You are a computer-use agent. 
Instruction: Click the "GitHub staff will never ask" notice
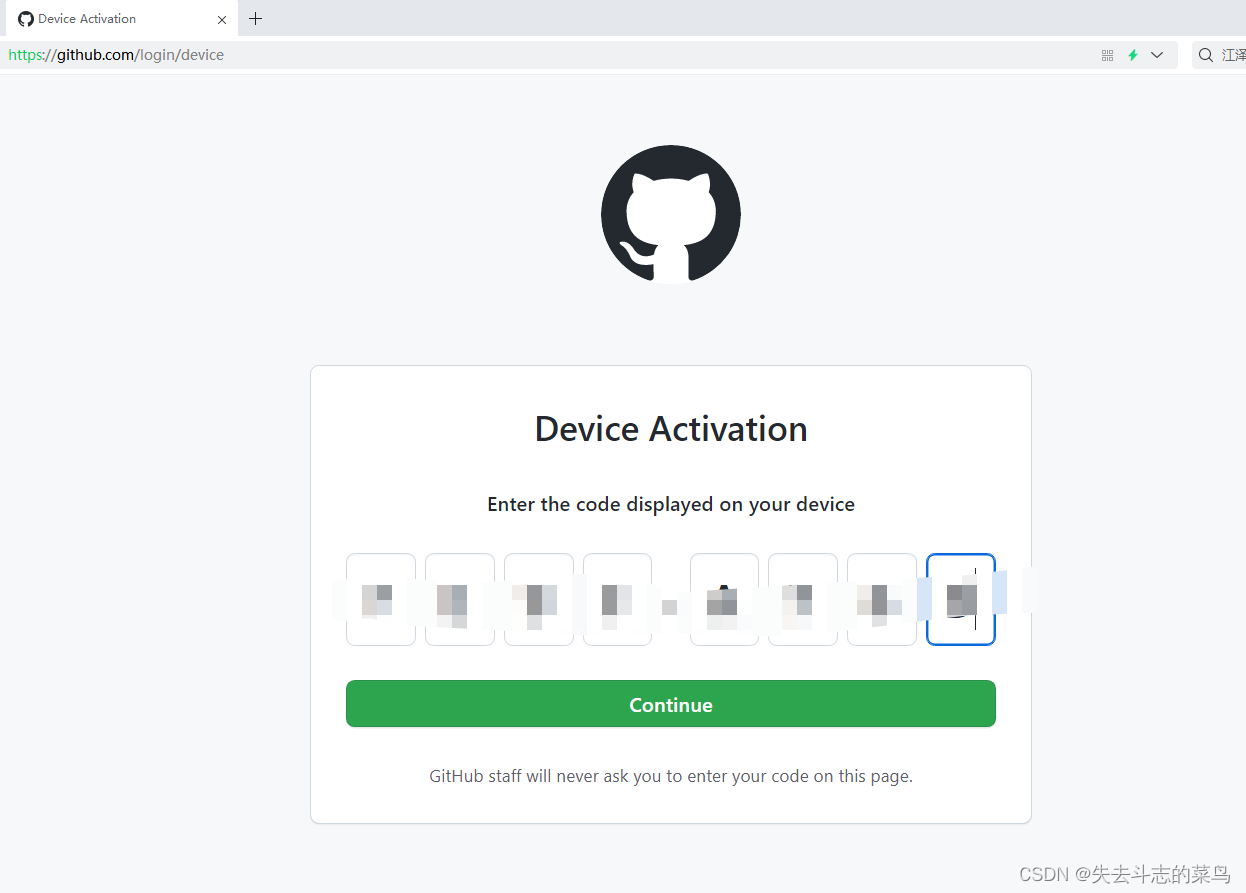671,776
